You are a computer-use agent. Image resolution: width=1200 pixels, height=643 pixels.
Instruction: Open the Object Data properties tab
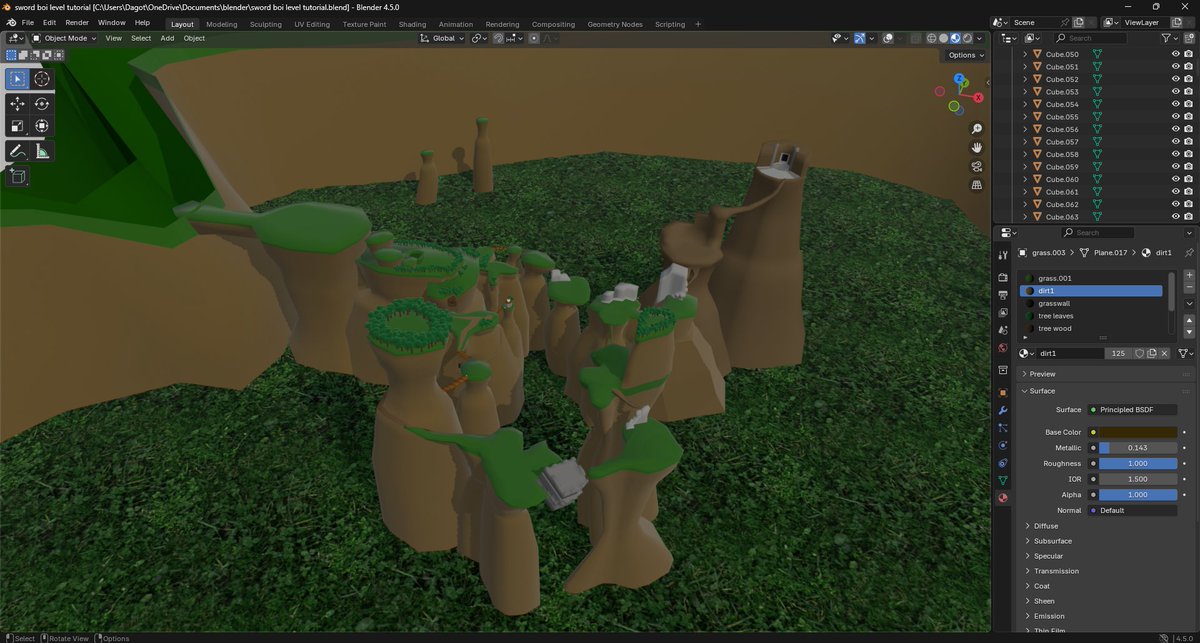pyautogui.click(x=1003, y=480)
